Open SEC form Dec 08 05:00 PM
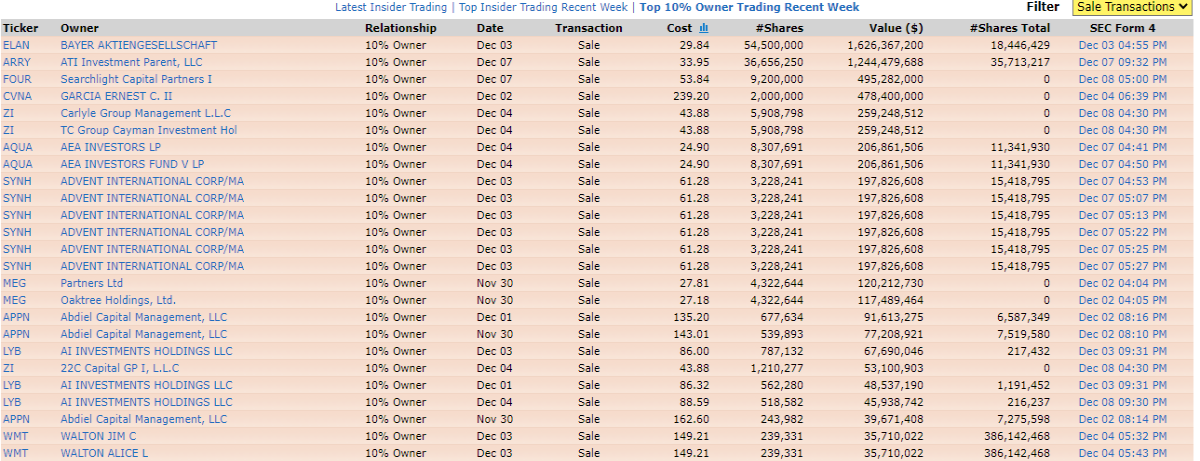This screenshot has width=1200, height=461. (x=1122, y=79)
